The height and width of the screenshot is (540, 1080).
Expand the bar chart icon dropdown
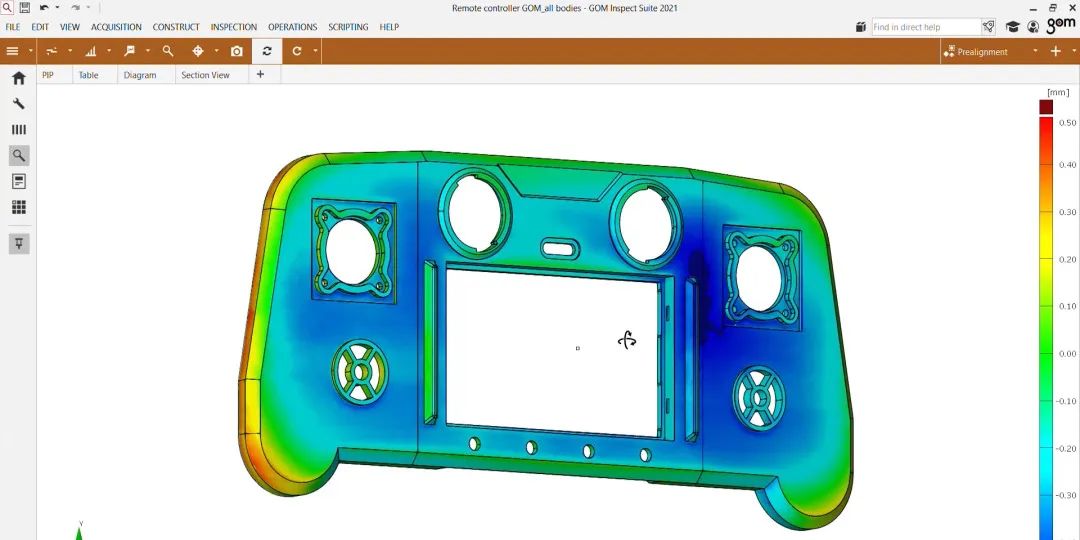(109, 51)
